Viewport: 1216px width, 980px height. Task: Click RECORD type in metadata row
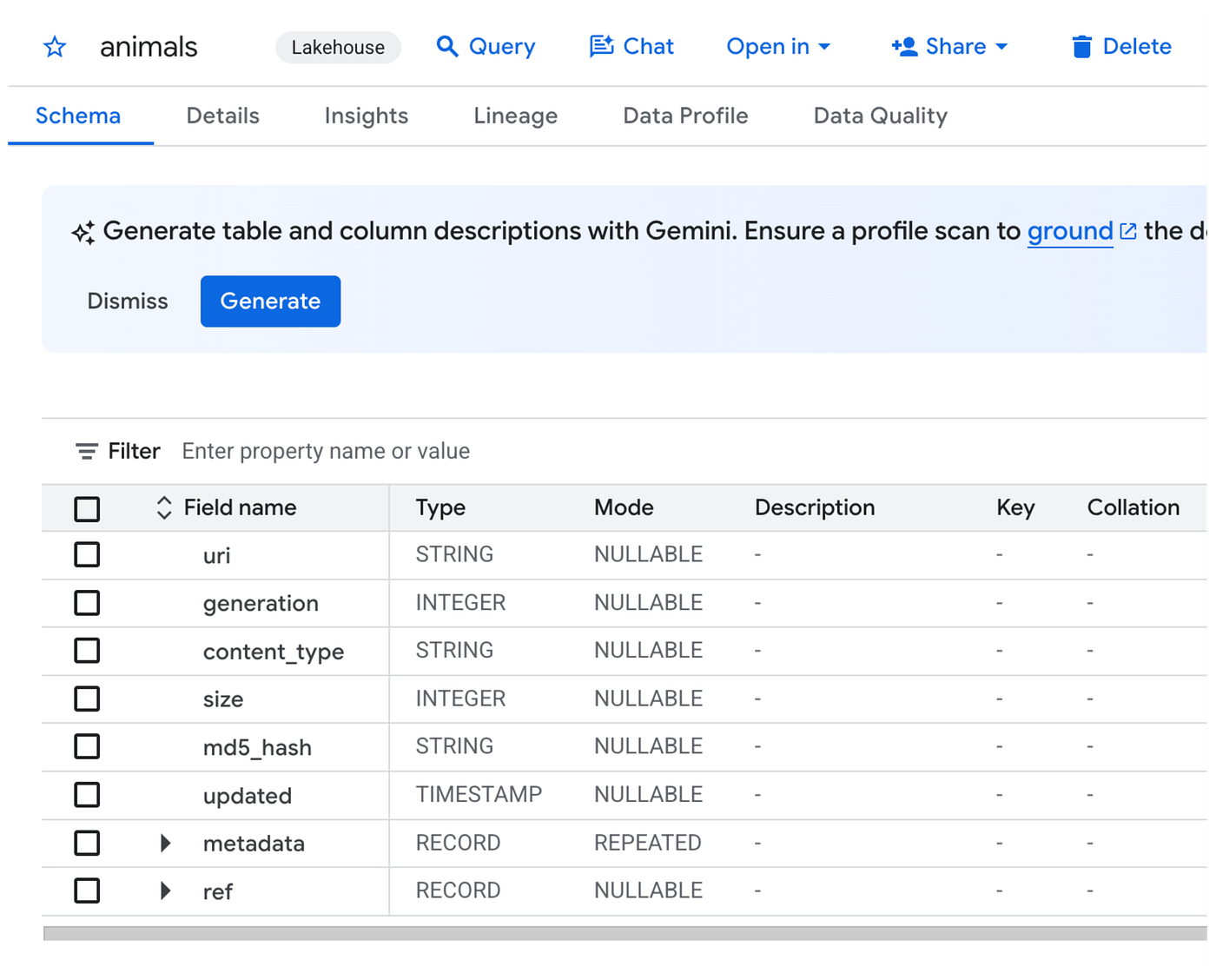click(458, 843)
